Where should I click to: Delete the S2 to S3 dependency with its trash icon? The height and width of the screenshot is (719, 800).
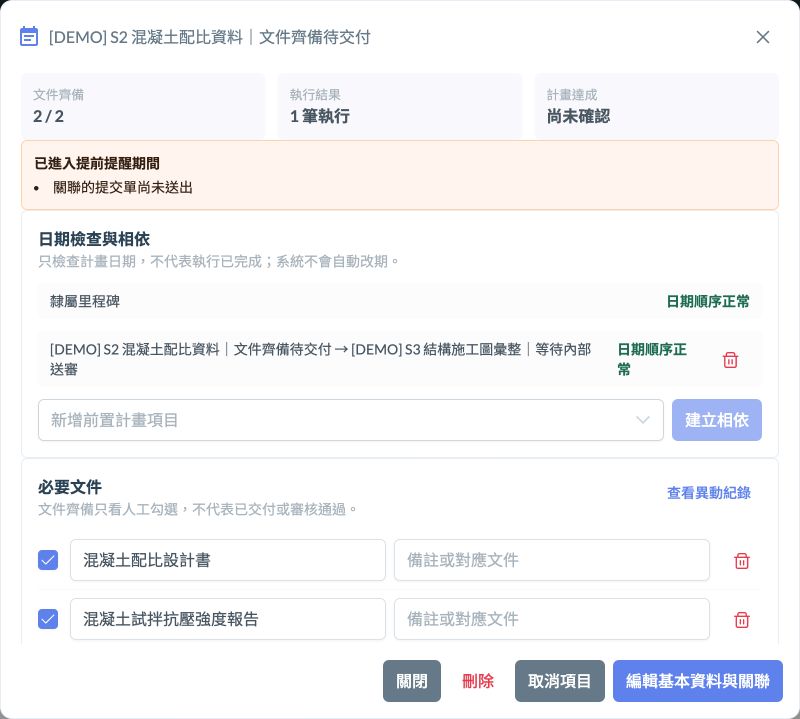(x=730, y=359)
